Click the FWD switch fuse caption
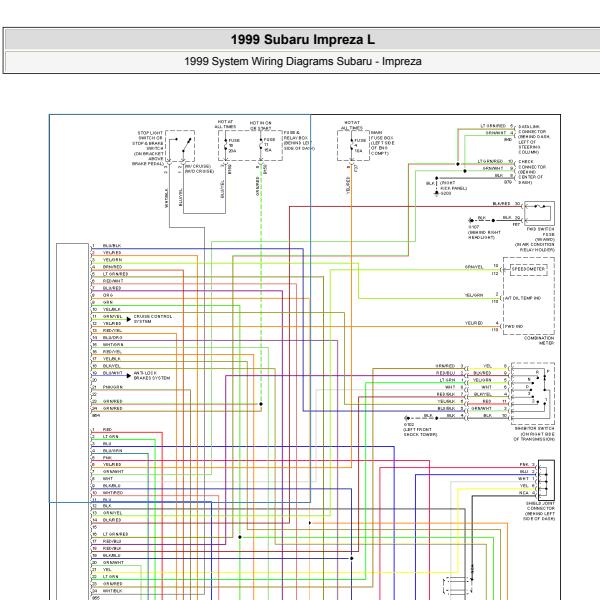600x600 pixels. click(535, 240)
